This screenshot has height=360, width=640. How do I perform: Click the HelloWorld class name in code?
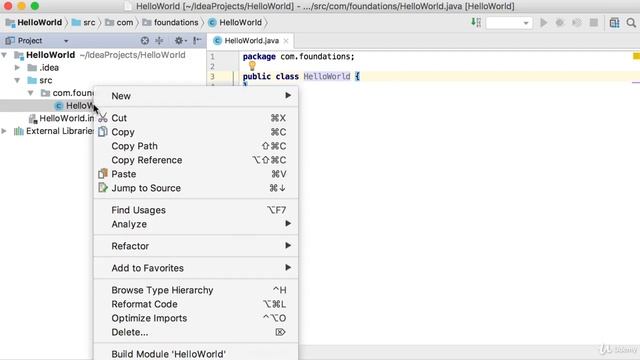click(x=327, y=76)
